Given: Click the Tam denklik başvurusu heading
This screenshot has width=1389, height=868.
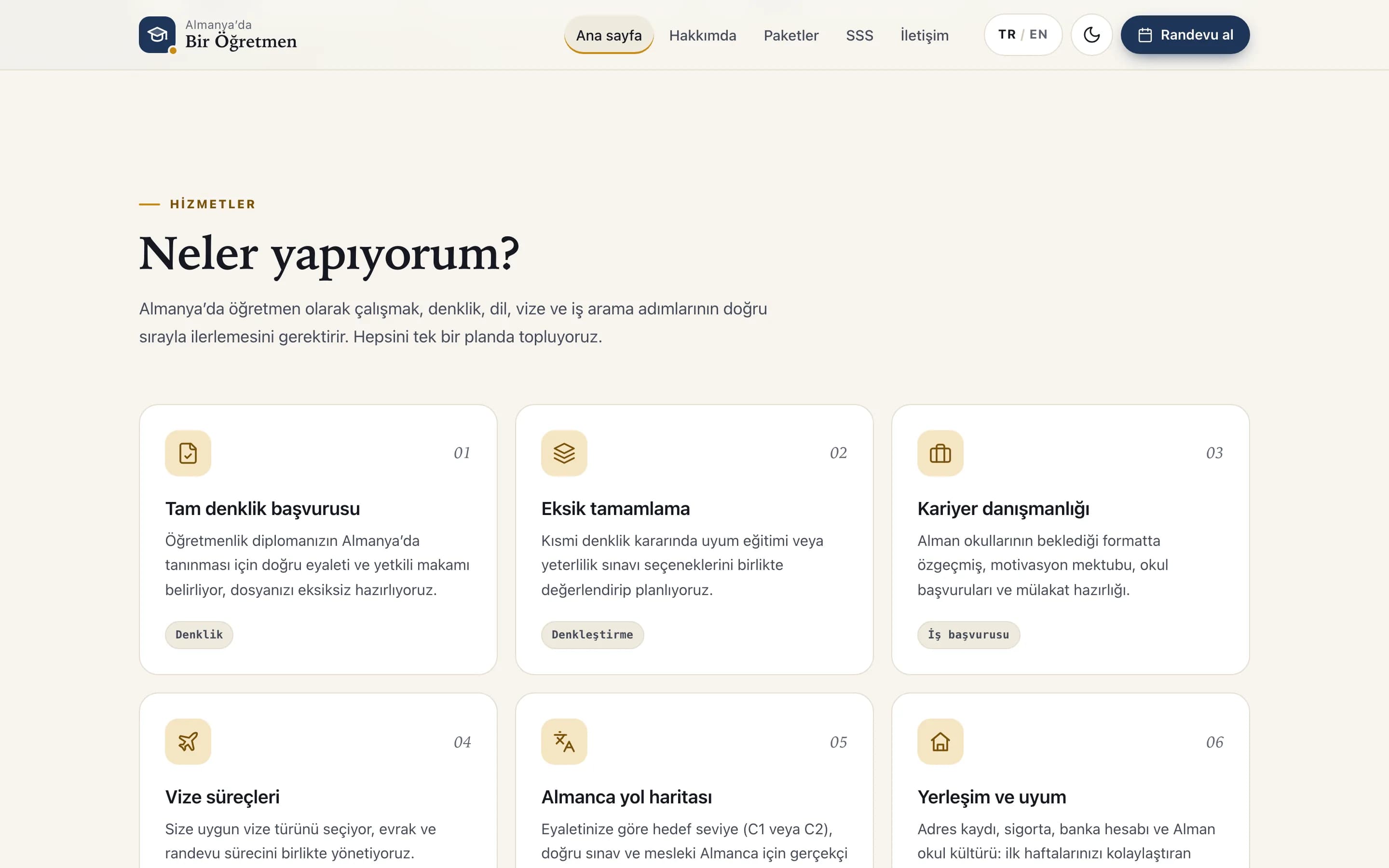Looking at the screenshot, I should point(262,509).
